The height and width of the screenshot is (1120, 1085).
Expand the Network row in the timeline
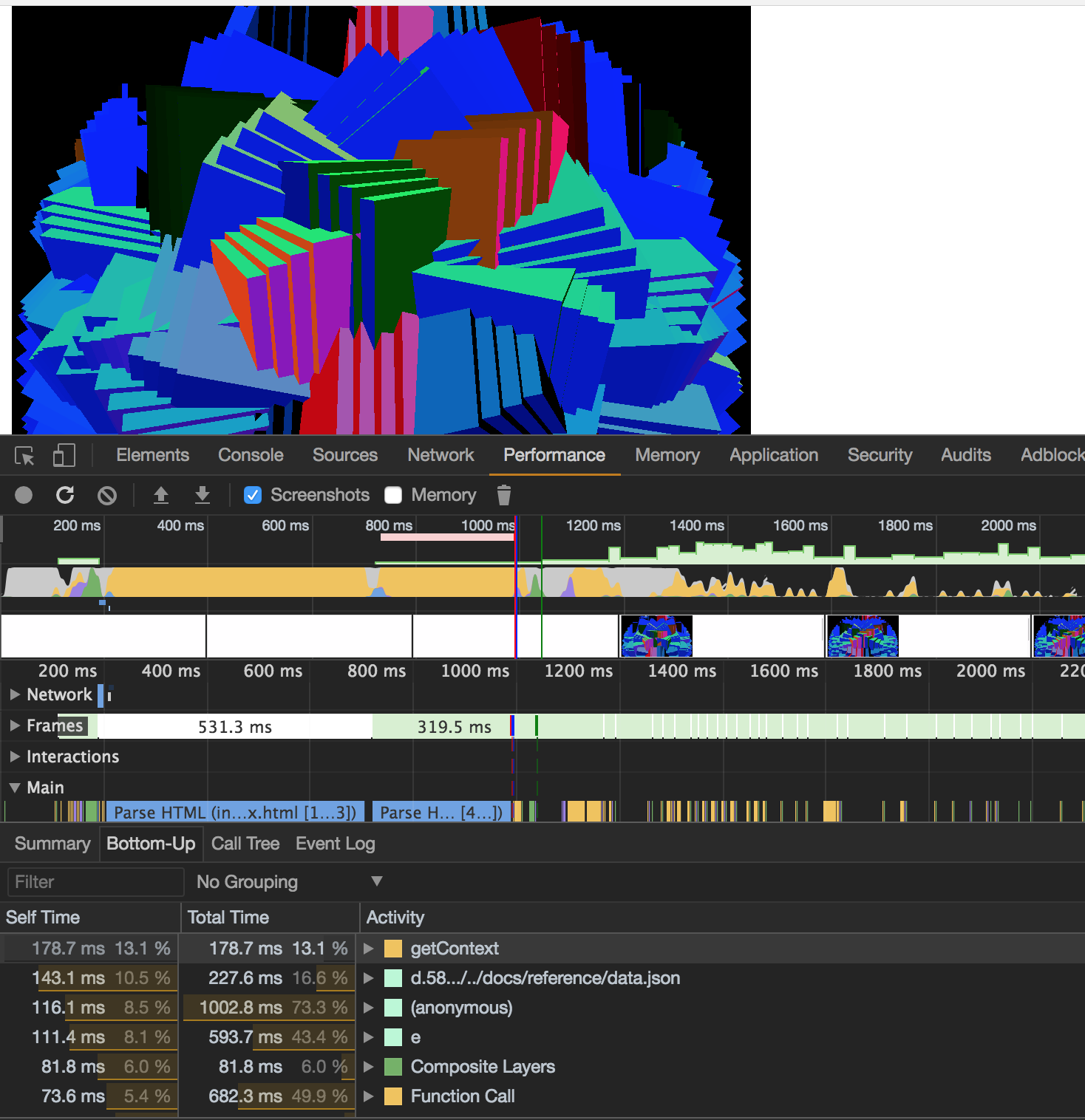[16, 694]
